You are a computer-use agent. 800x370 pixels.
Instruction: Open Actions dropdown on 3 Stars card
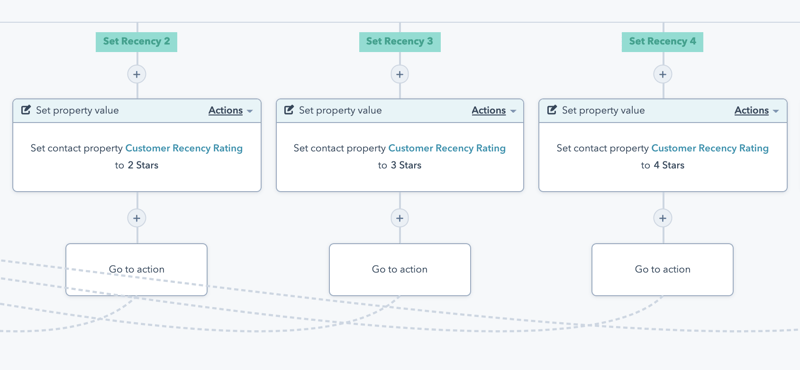[494, 111]
